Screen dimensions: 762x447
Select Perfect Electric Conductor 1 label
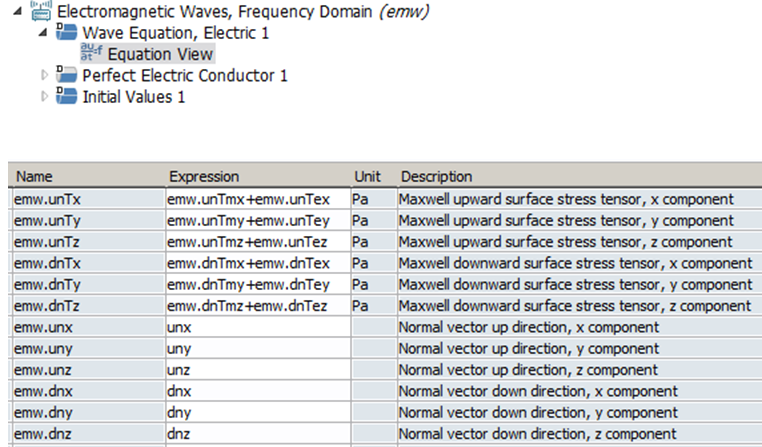(185, 75)
